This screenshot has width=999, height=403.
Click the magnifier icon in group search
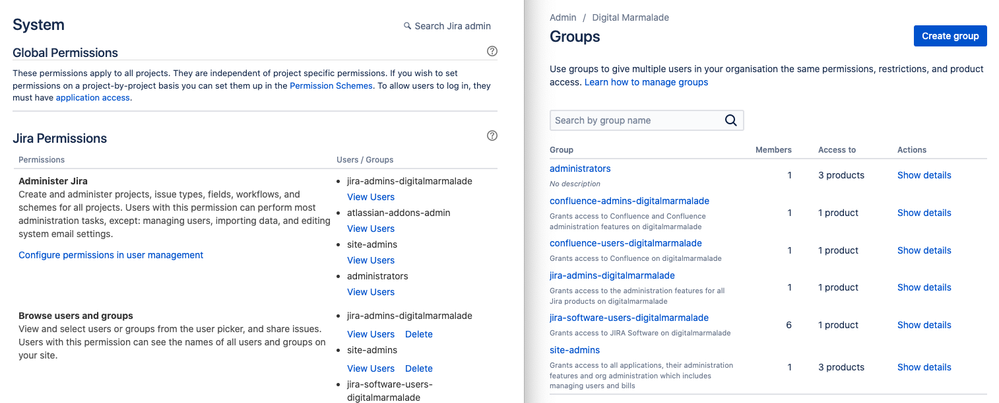click(x=731, y=120)
